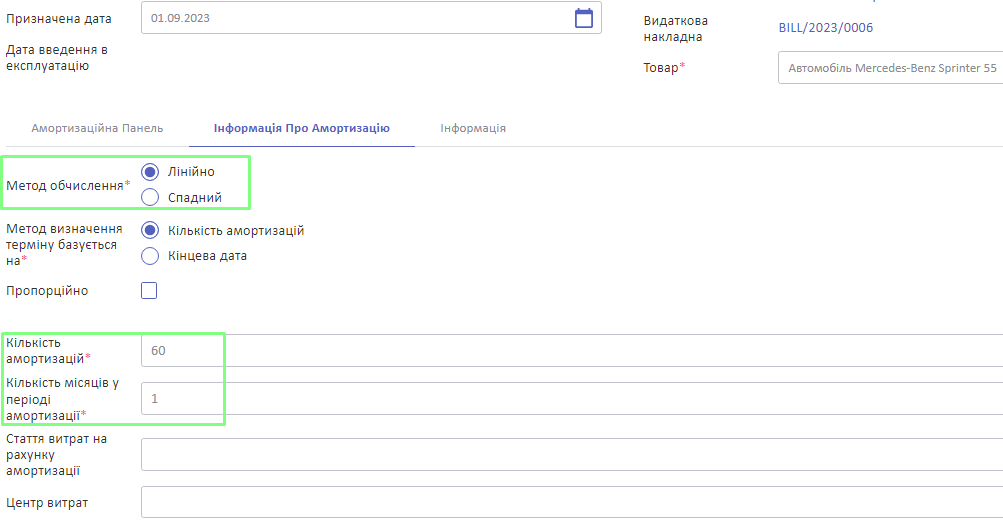Switch to Амортизаційна Панель tab
The image size is (1003, 527).
(97, 128)
